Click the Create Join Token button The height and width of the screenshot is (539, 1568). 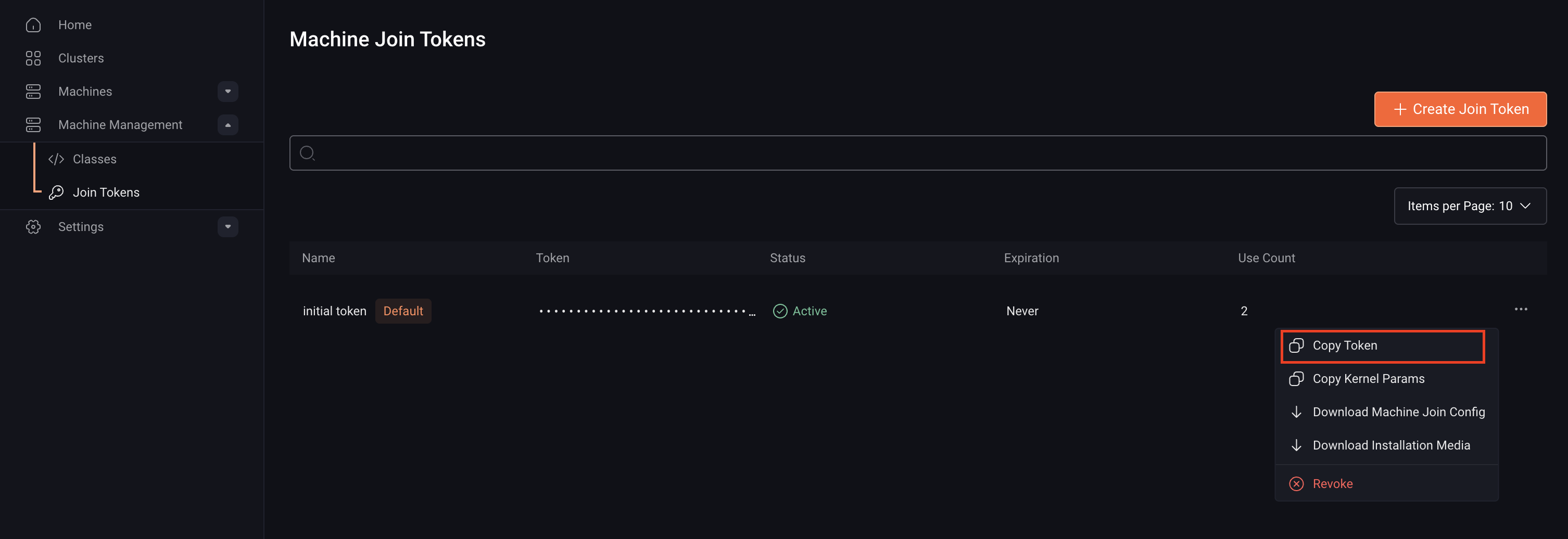(x=1460, y=109)
